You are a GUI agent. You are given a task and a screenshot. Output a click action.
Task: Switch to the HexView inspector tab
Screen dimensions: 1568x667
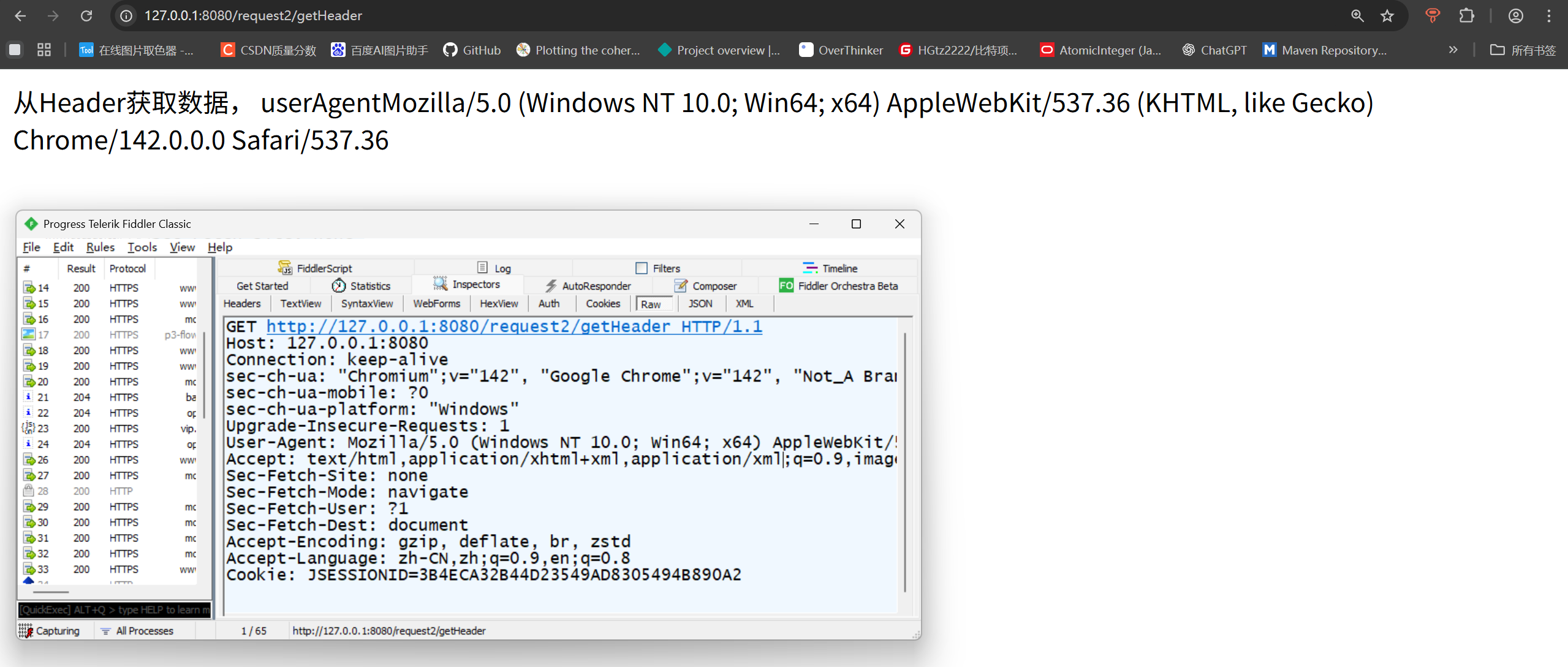[499, 304]
